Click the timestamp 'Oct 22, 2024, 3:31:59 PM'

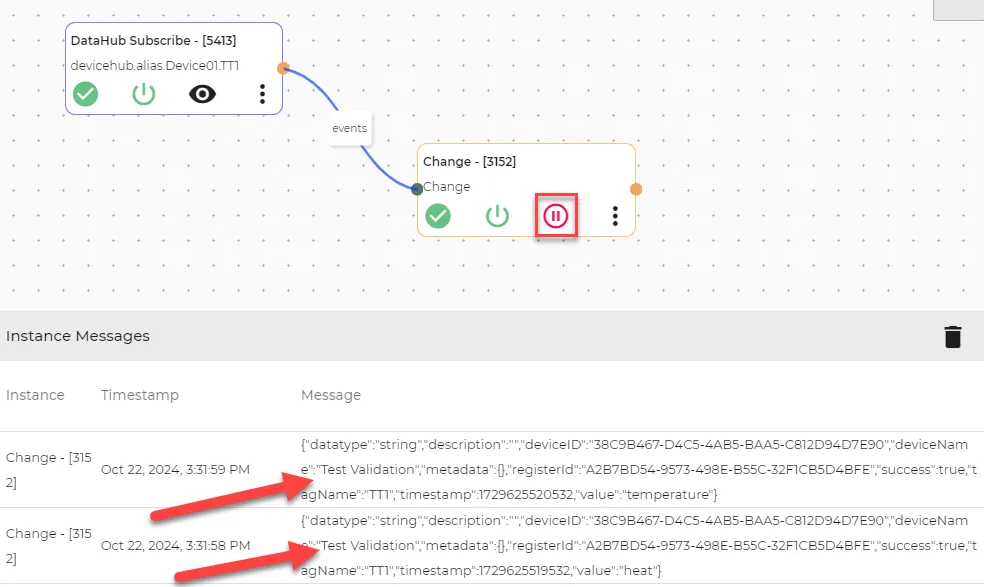[175, 470]
